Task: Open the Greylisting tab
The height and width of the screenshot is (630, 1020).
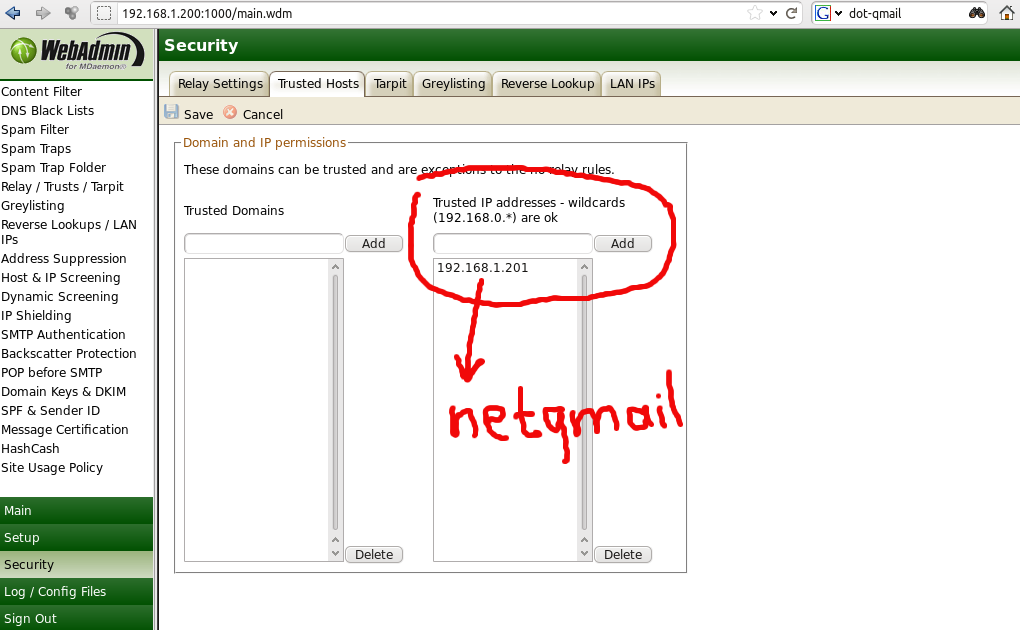Action: (453, 84)
